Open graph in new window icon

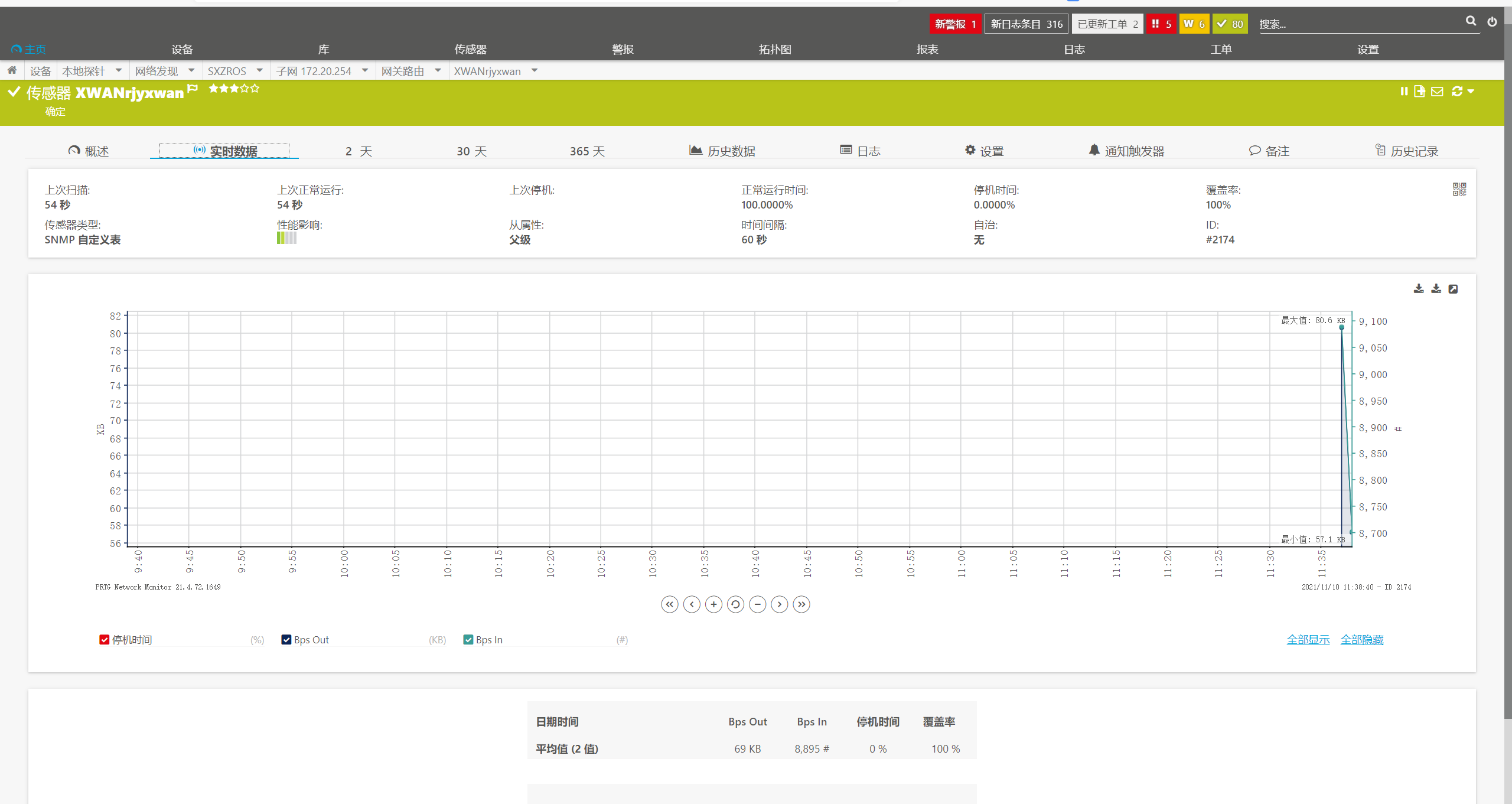1453,288
